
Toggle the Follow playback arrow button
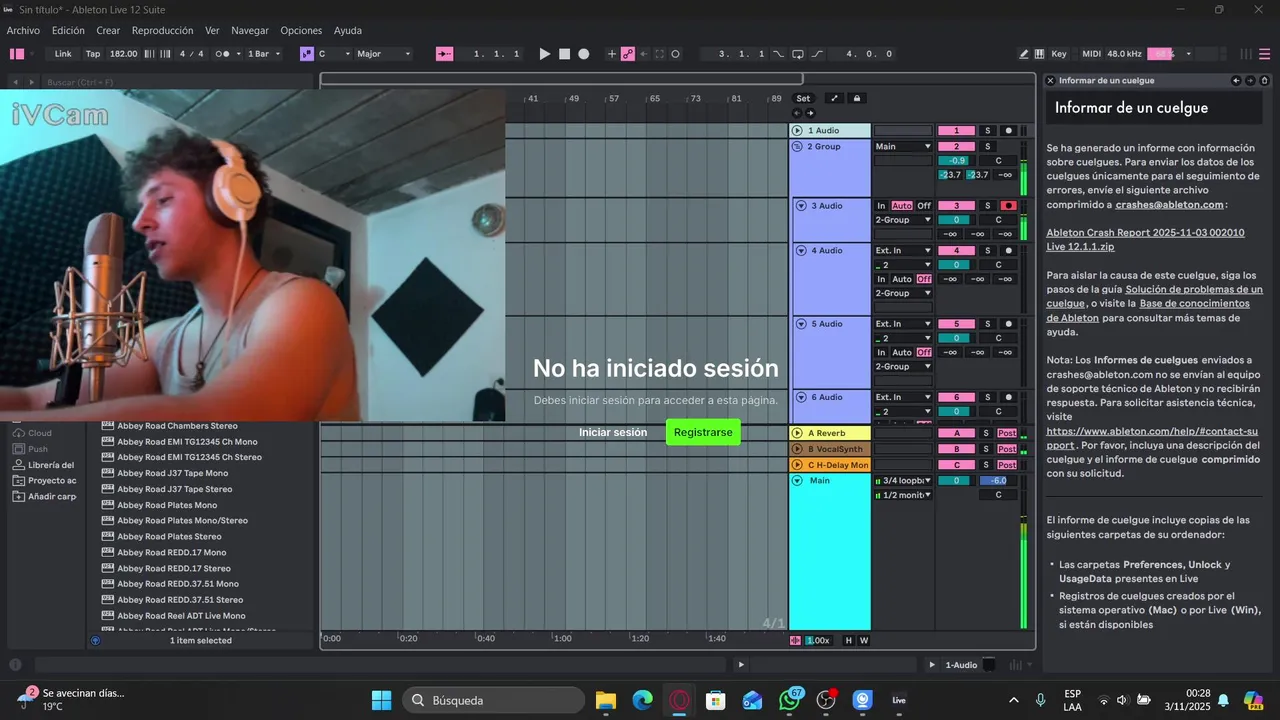pos(445,54)
